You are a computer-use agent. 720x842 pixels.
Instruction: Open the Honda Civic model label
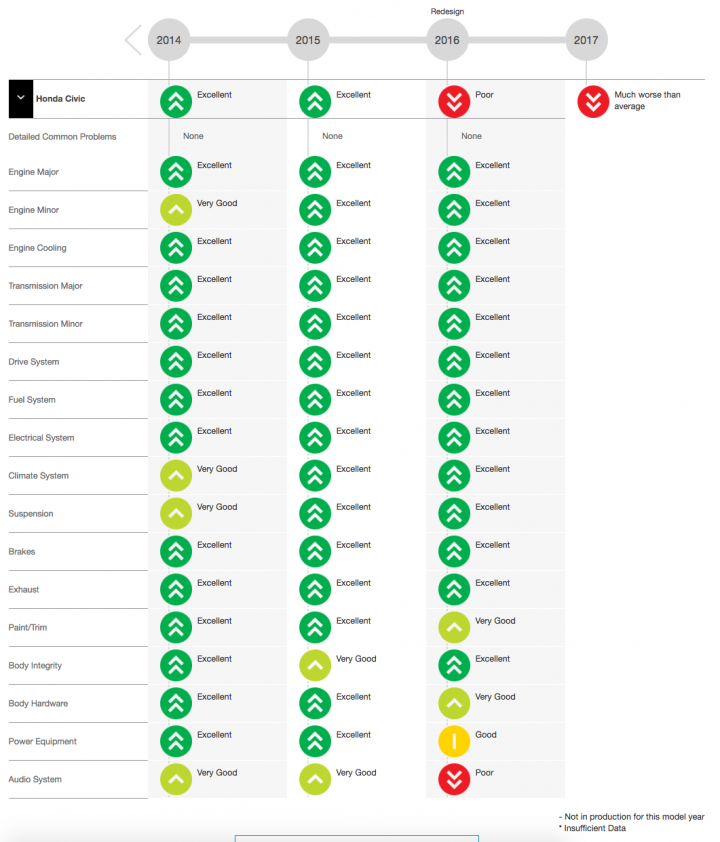61,99
